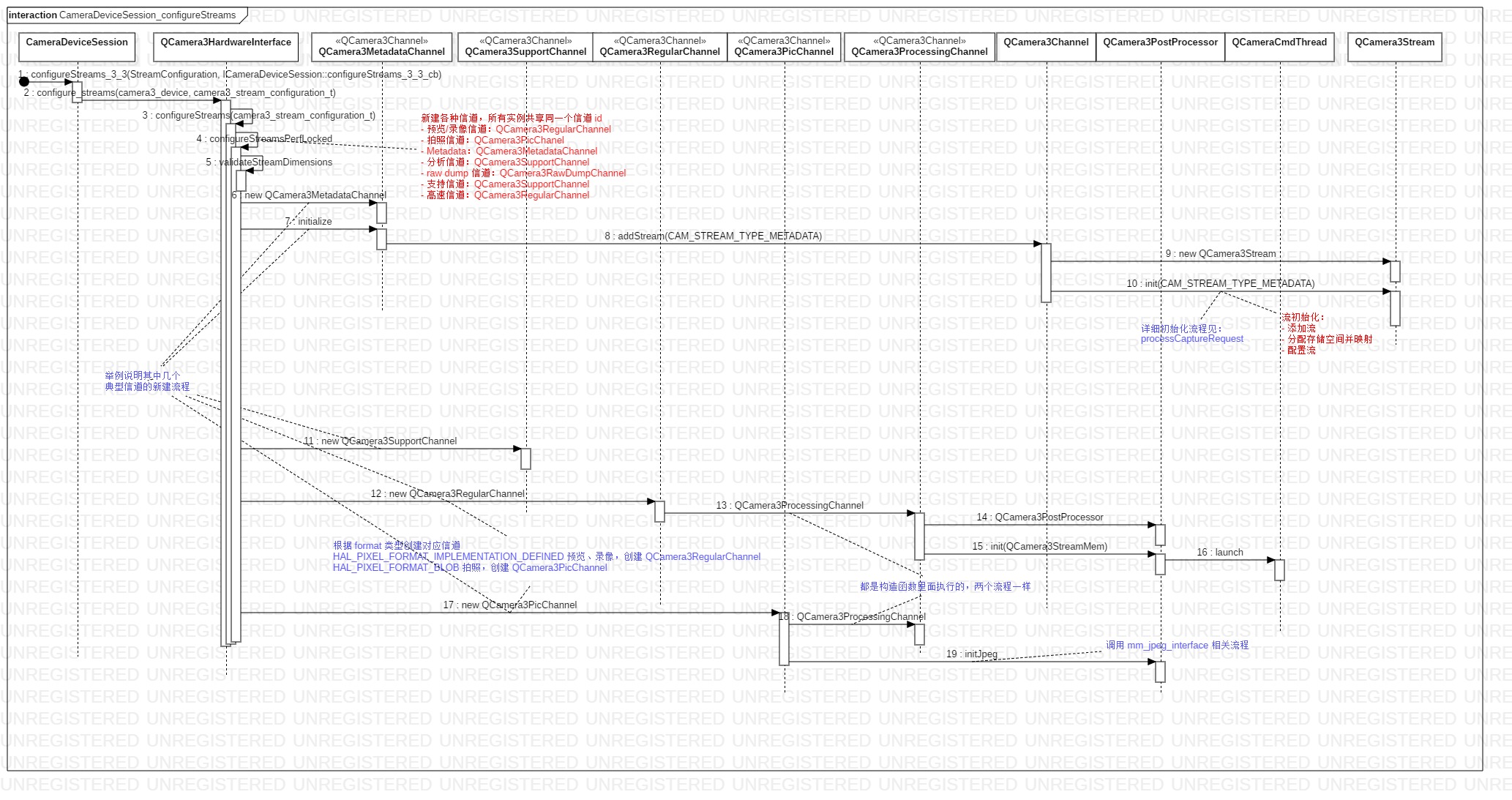Select the interaction frame title label
Screen dimensions: 1512x800
122,15
